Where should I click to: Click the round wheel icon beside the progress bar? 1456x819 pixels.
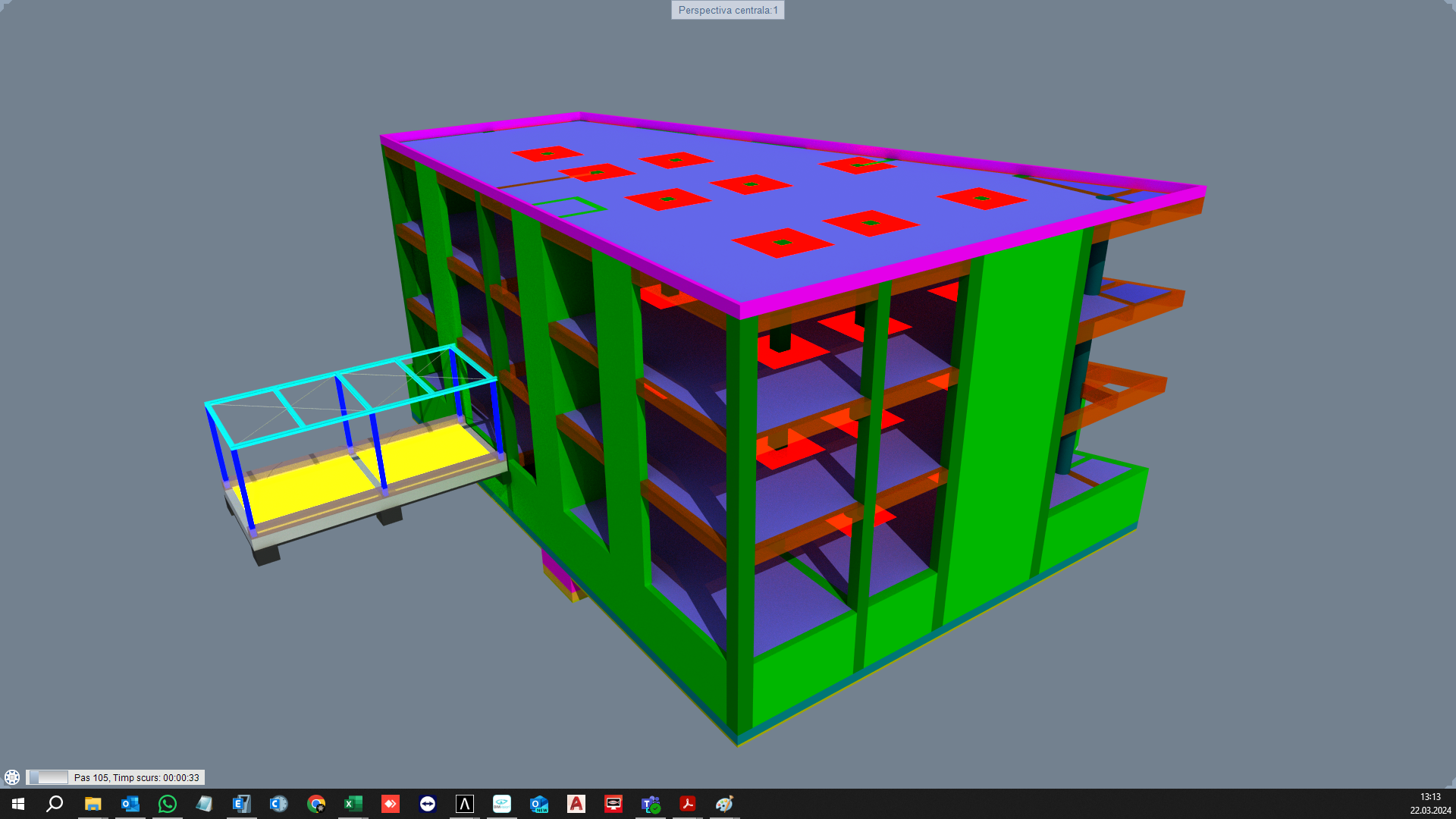click(12, 777)
